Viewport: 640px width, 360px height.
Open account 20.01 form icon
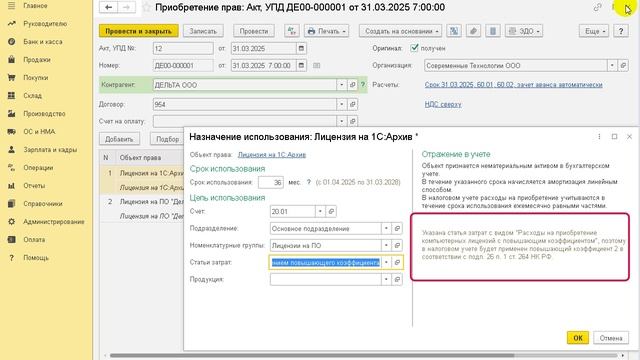tap(331, 211)
